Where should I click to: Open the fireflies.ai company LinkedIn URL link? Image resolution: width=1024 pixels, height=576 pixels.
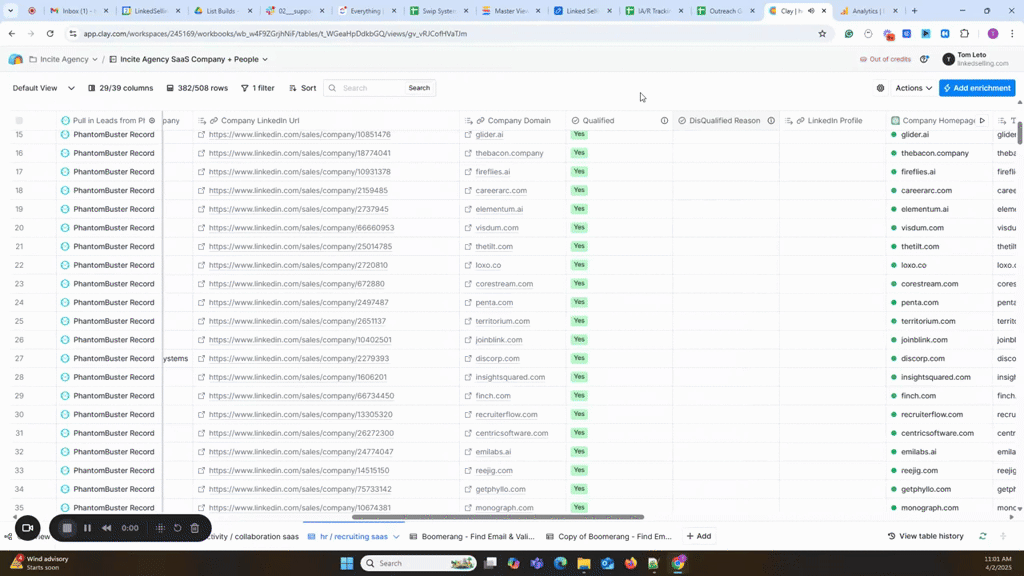pyautogui.click(x=298, y=172)
